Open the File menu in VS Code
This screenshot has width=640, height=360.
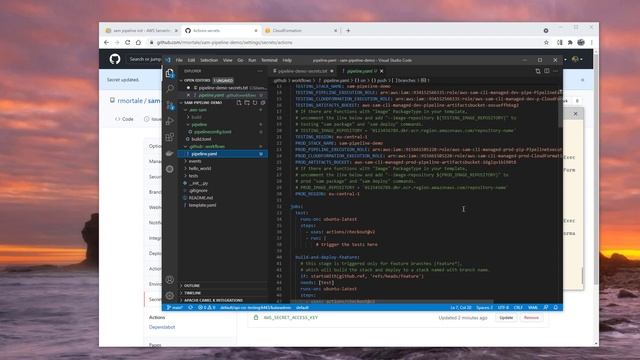(179, 60)
